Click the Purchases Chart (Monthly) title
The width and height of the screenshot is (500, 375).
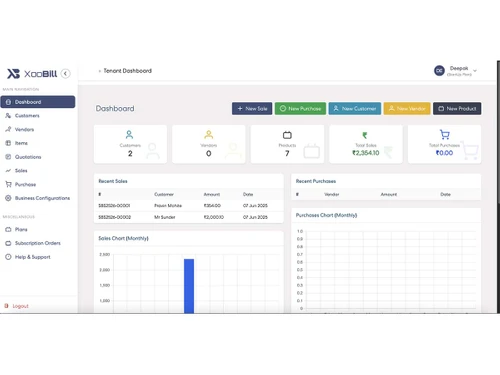[326, 215]
